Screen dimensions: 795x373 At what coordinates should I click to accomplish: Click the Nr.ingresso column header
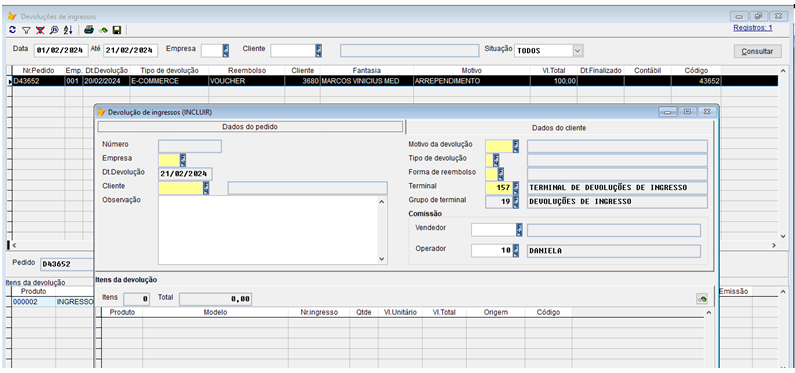pyautogui.click(x=319, y=312)
